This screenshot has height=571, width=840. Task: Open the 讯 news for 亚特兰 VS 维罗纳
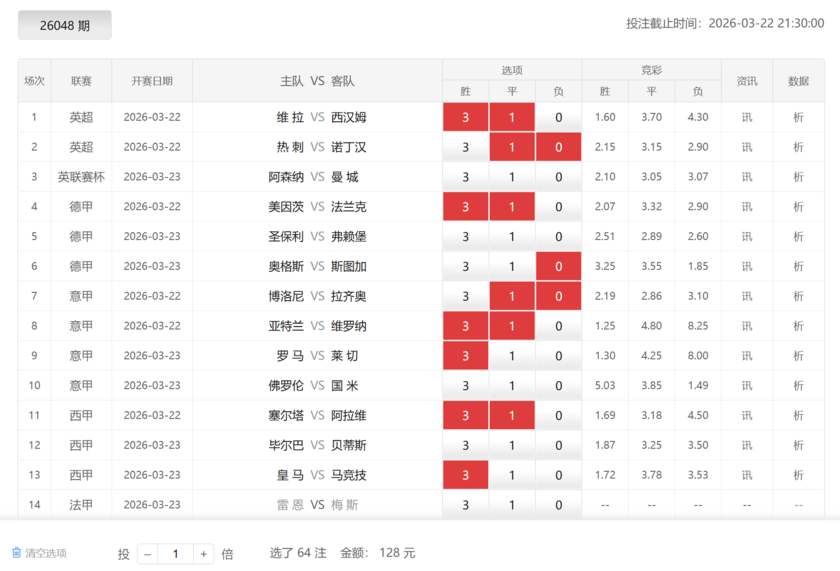point(747,326)
